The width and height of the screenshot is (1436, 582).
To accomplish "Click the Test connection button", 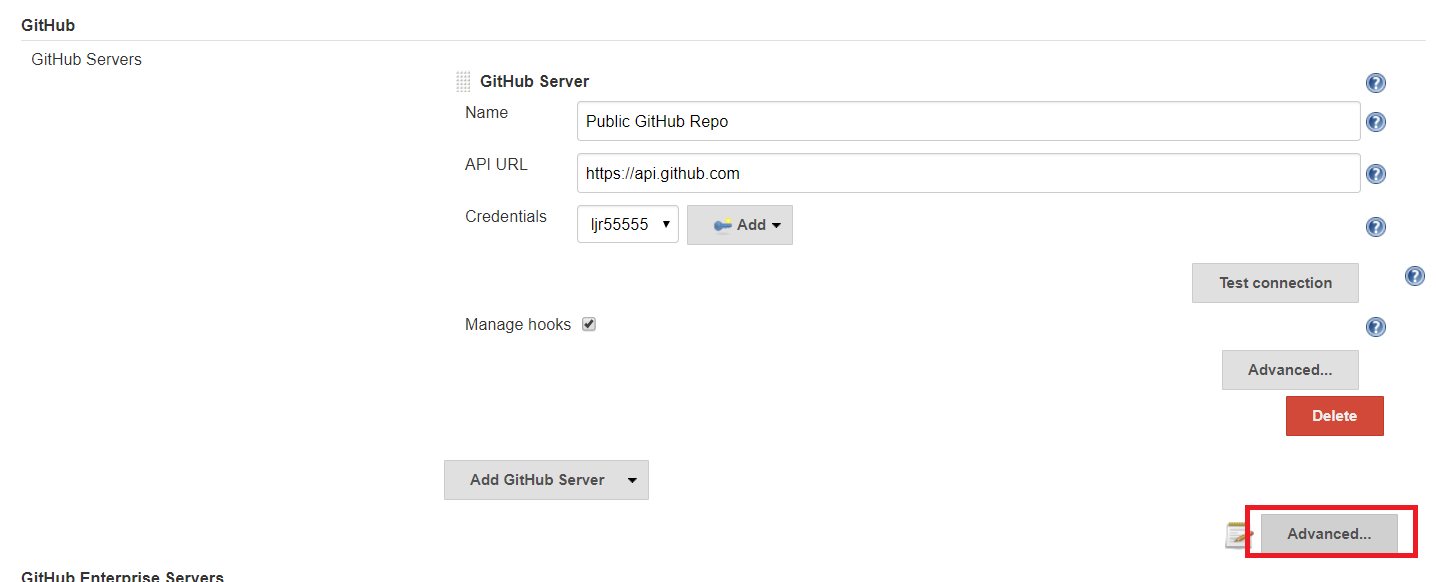I will (1275, 283).
